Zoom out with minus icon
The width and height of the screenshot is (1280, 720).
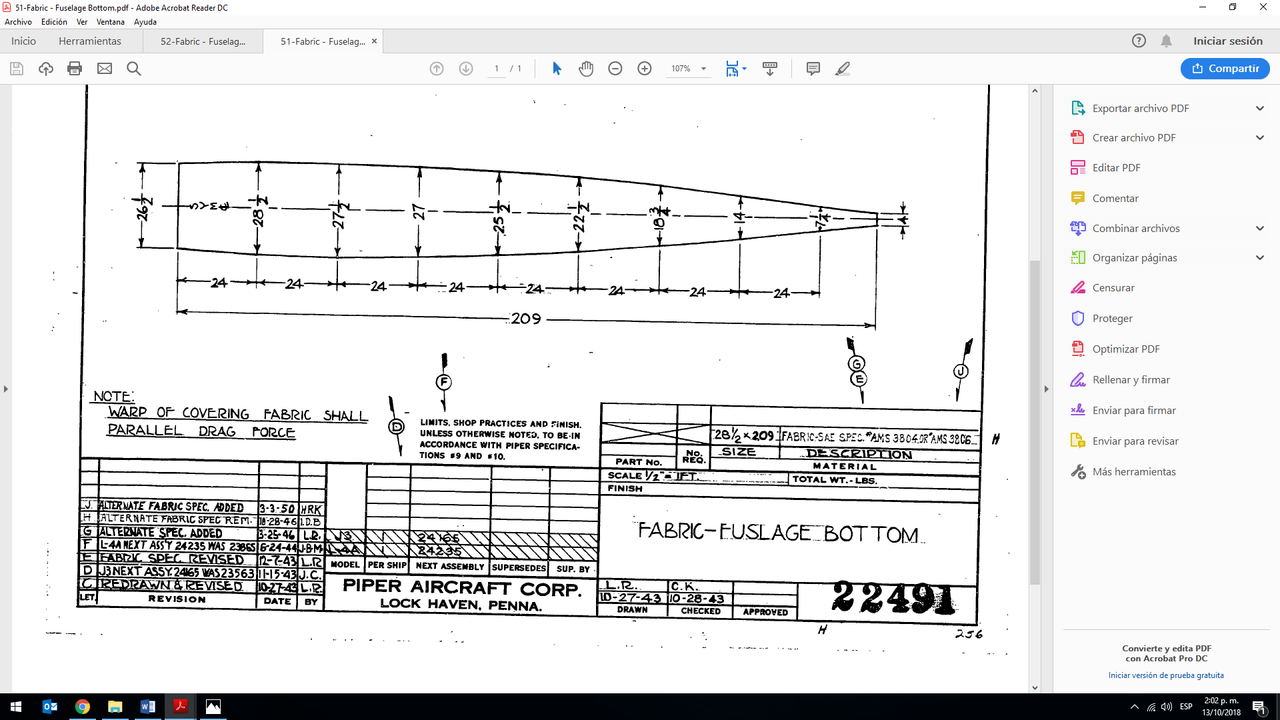(615, 68)
